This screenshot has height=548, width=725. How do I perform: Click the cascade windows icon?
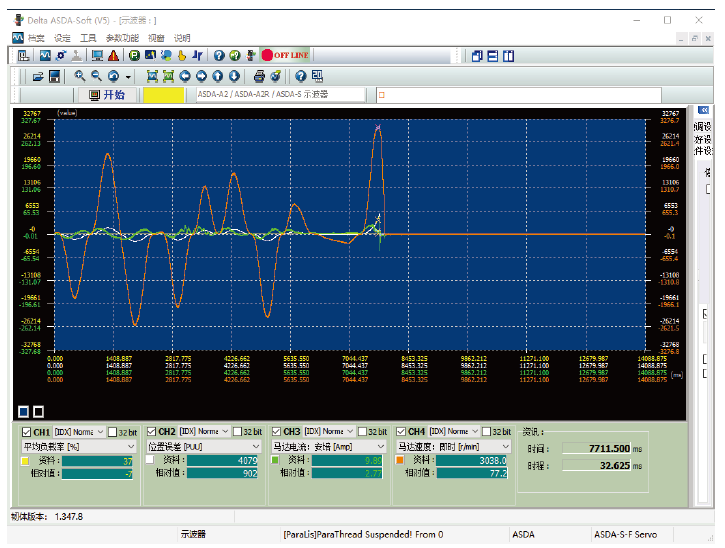477,55
